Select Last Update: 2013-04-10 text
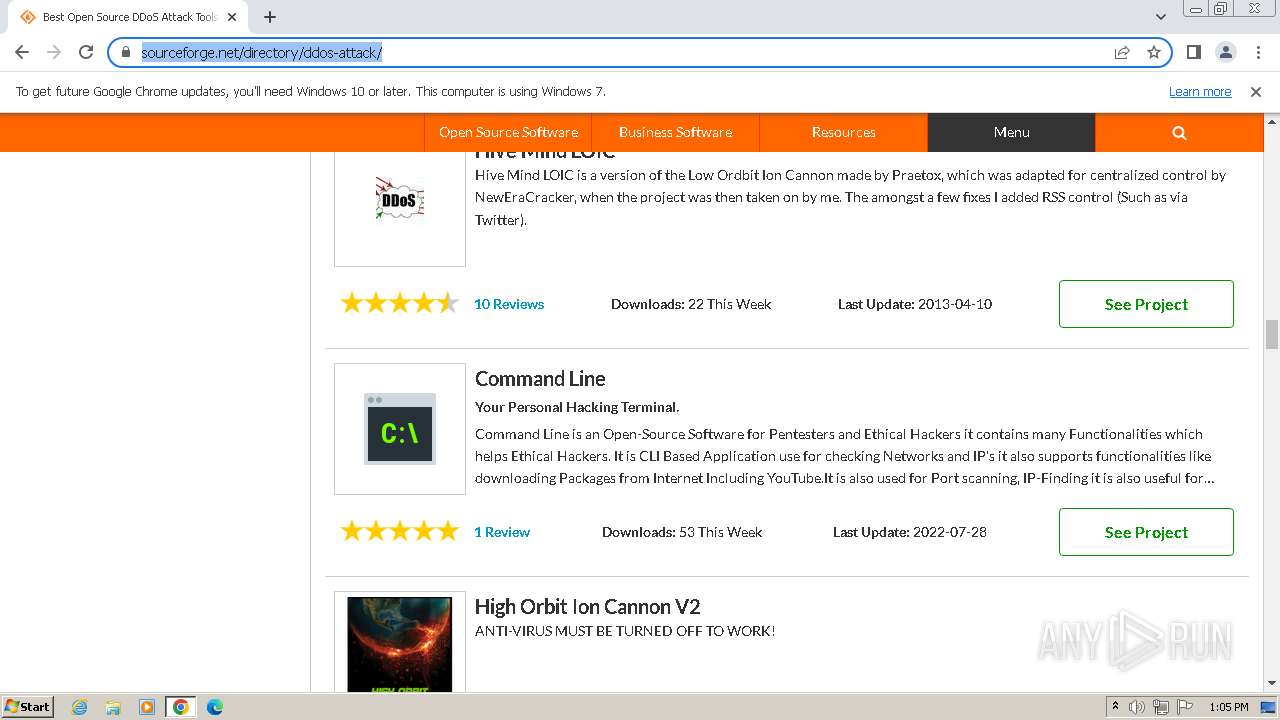This screenshot has height=720, width=1280. [x=915, y=304]
